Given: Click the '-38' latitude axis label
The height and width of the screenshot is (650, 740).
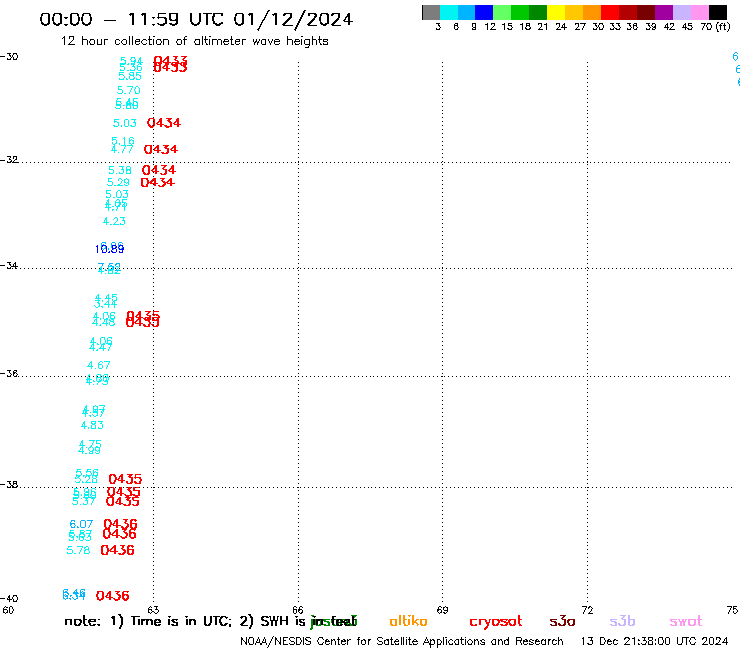Looking at the screenshot, I should point(9,485).
